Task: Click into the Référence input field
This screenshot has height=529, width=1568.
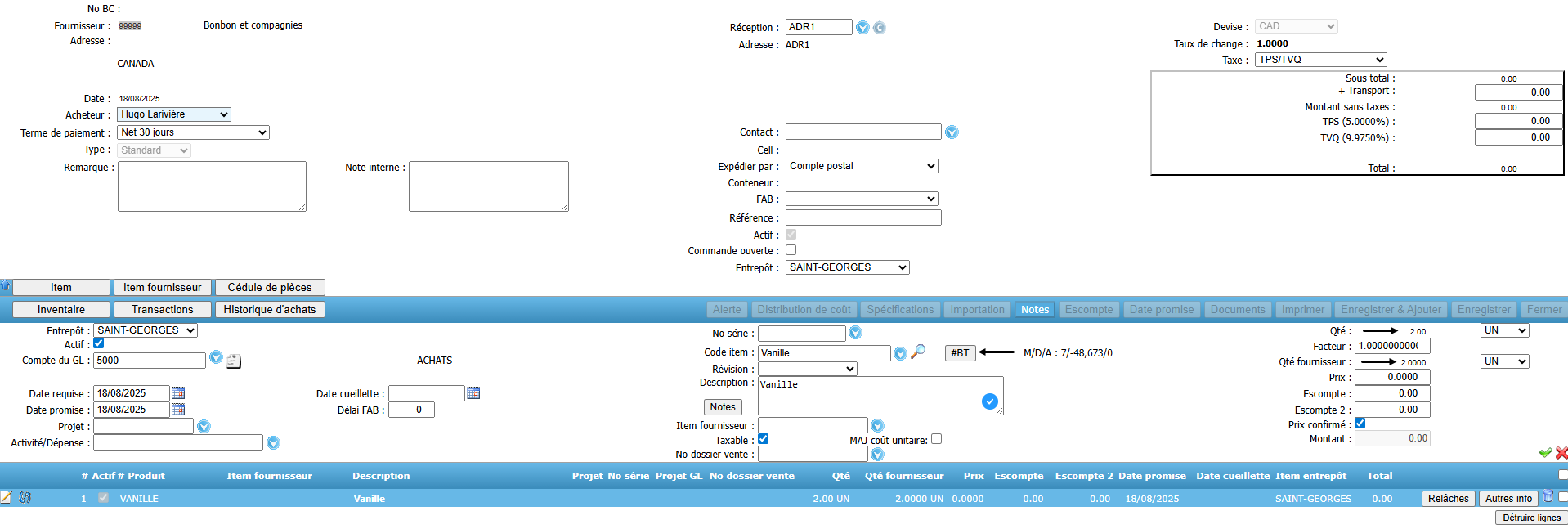Action: (x=862, y=217)
